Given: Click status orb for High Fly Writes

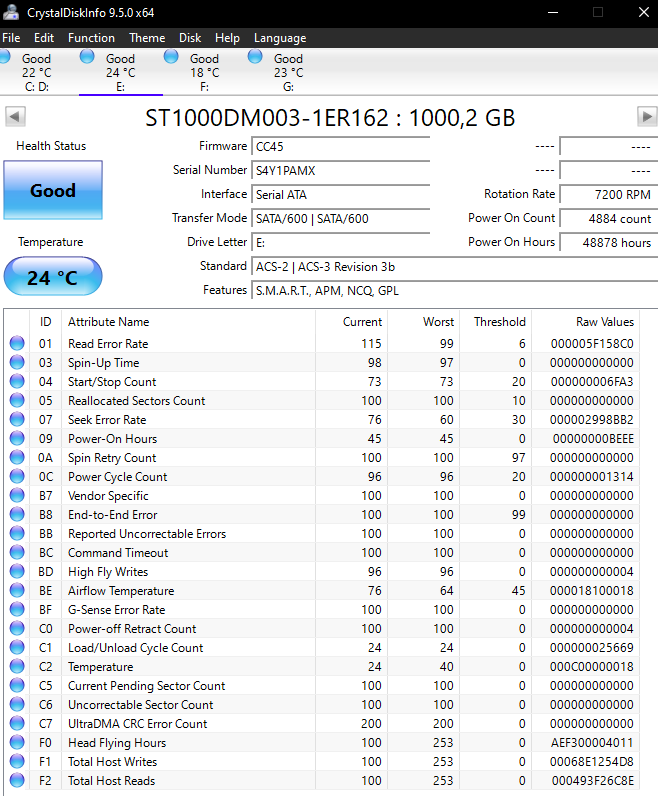Looking at the screenshot, I should (x=17, y=572).
